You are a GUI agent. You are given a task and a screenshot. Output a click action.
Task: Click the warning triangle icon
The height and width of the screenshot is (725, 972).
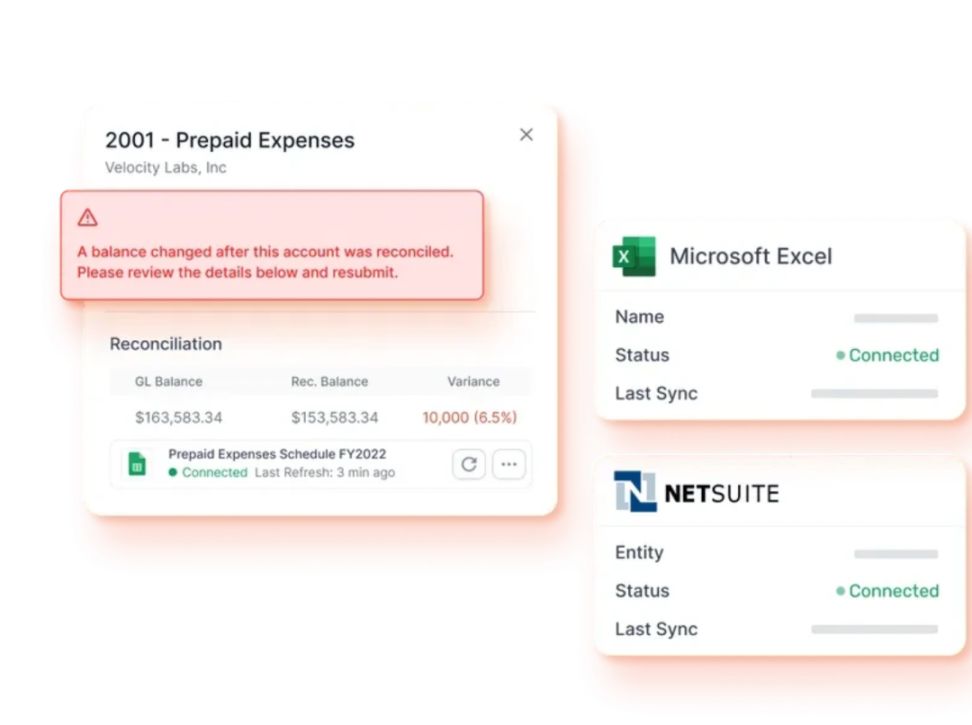(x=88, y=217)
